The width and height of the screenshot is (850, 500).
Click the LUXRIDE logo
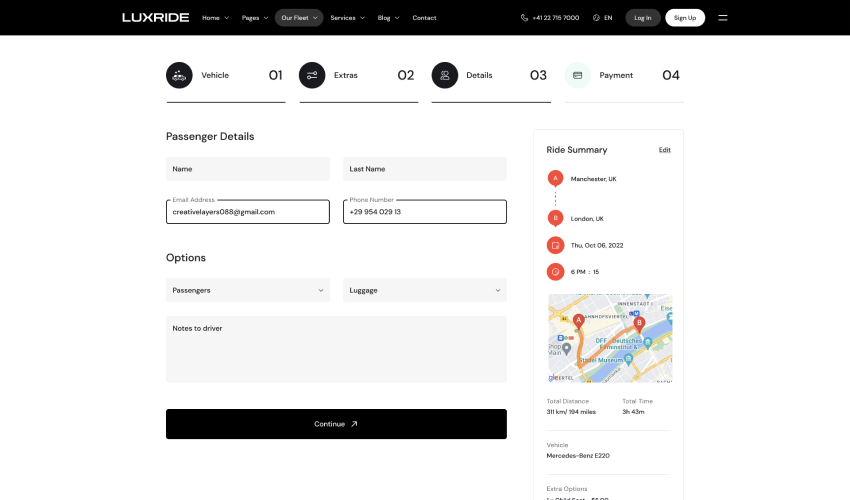pos(154,17)
